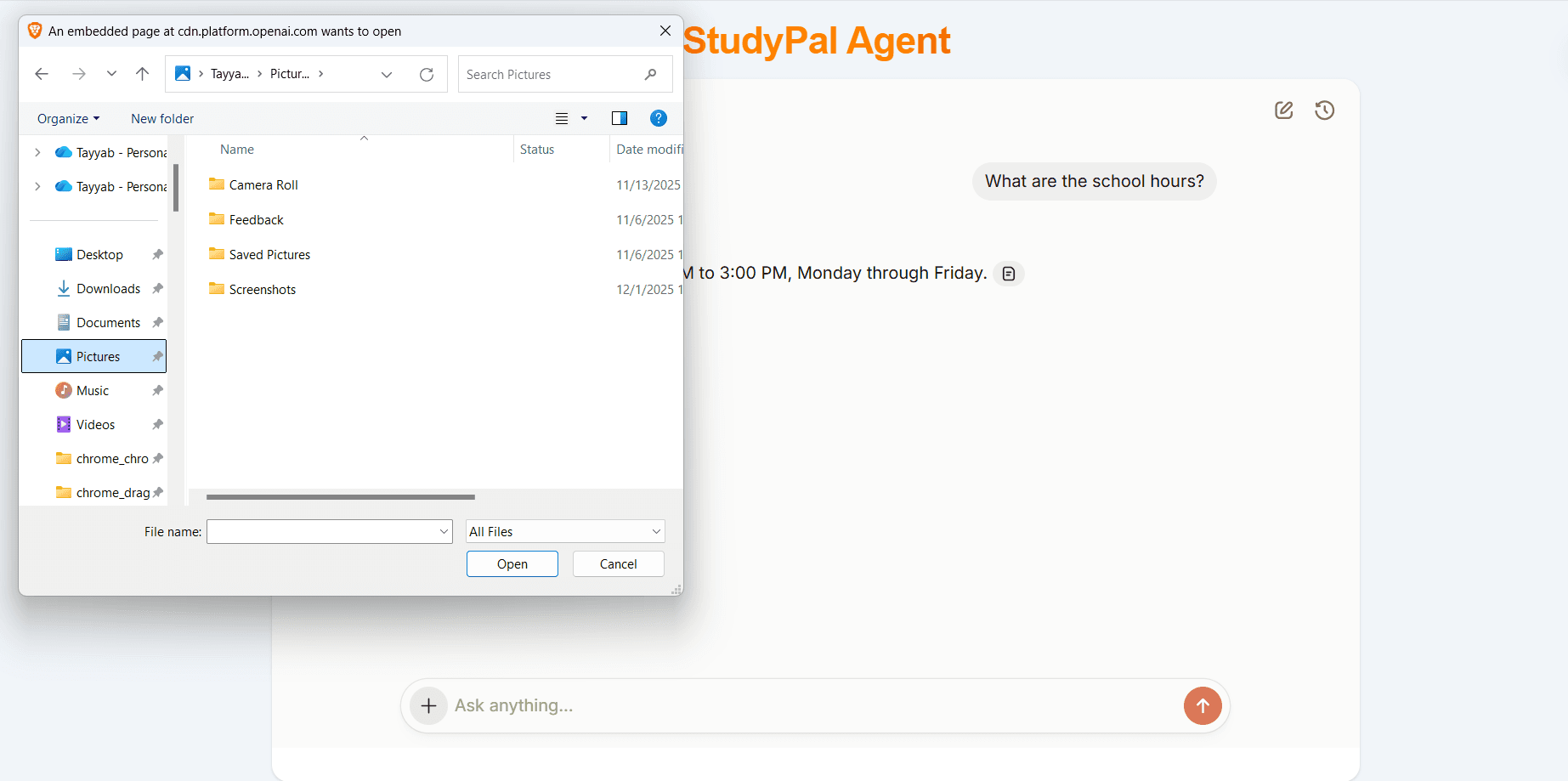Screen dimensions: 1568x781
Task: Click the plus attachment button
Action: (429, 705)
